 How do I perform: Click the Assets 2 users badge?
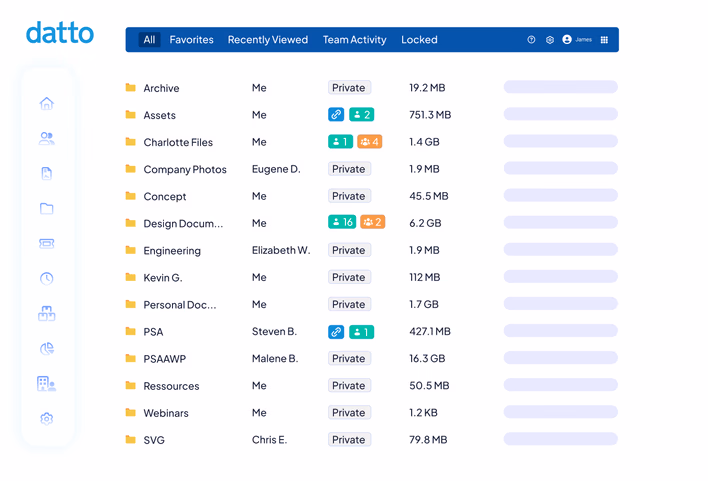(361, 115)
